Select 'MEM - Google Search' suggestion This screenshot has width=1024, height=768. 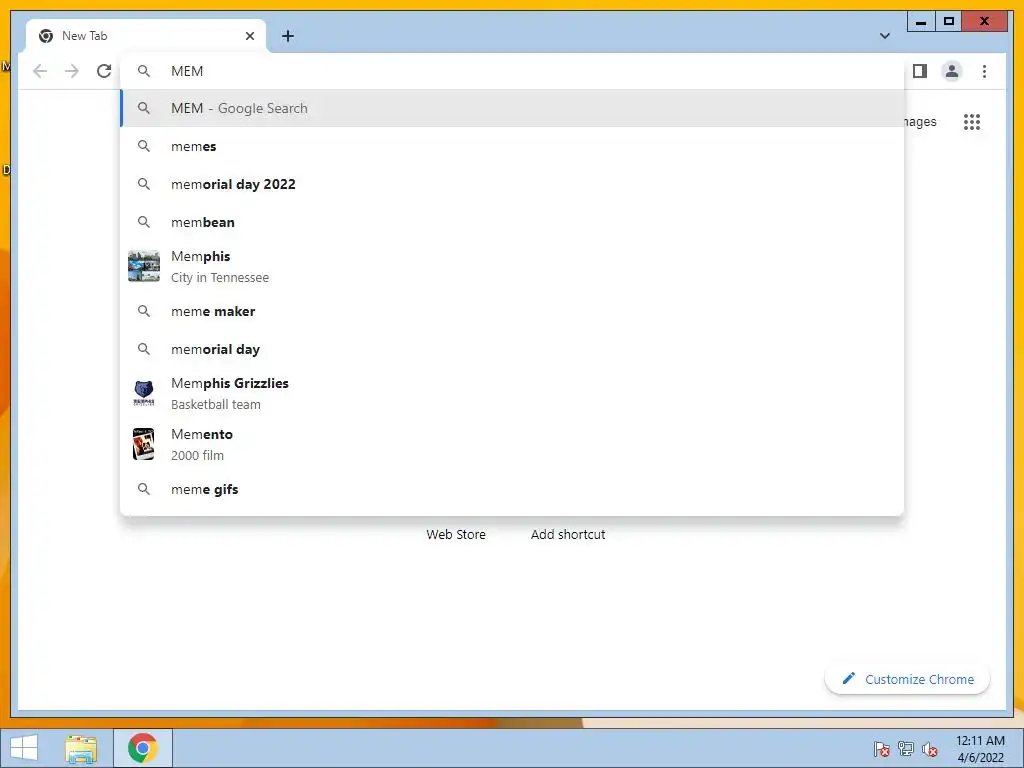[513, 108]
